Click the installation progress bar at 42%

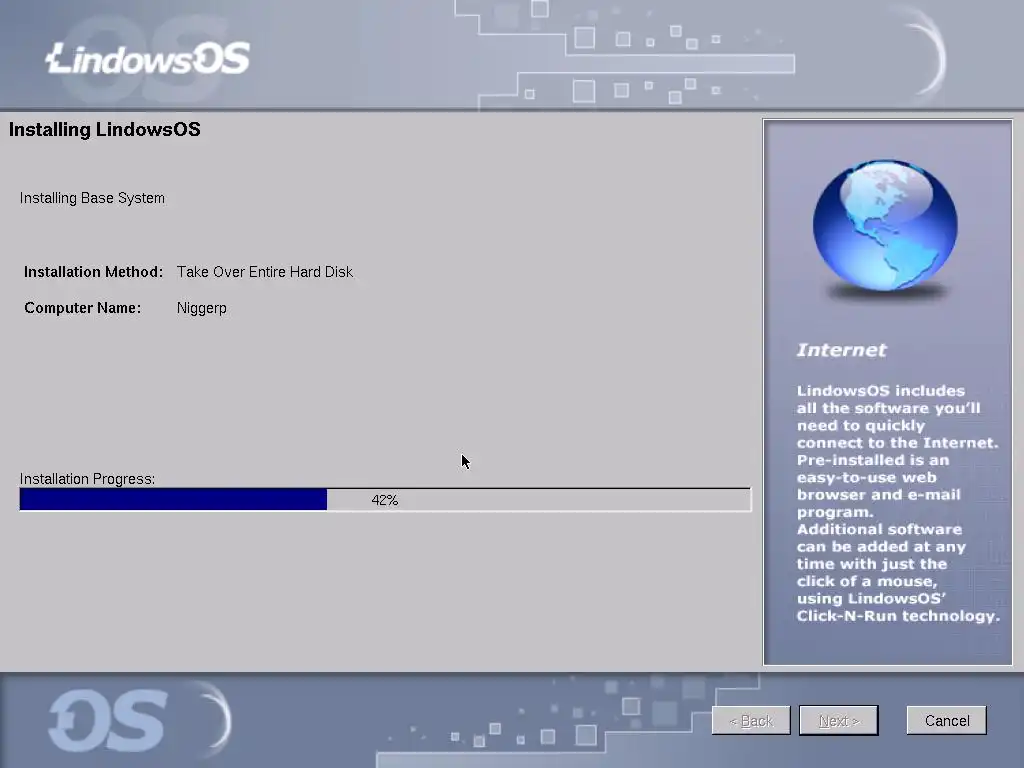[385, 500]
